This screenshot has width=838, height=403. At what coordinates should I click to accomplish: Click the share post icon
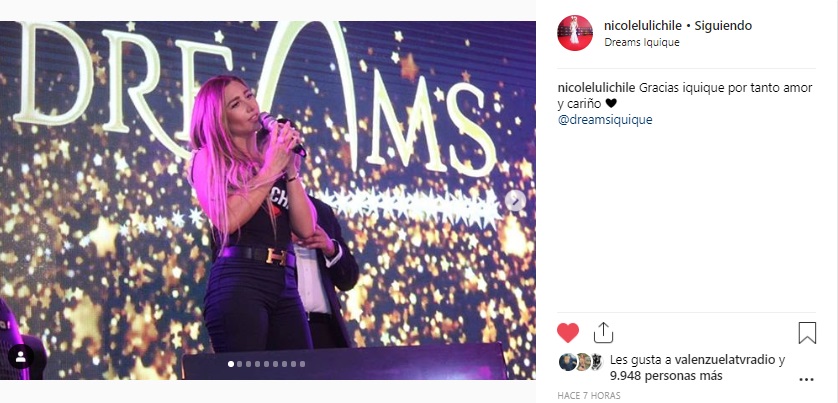coord(603,332)
